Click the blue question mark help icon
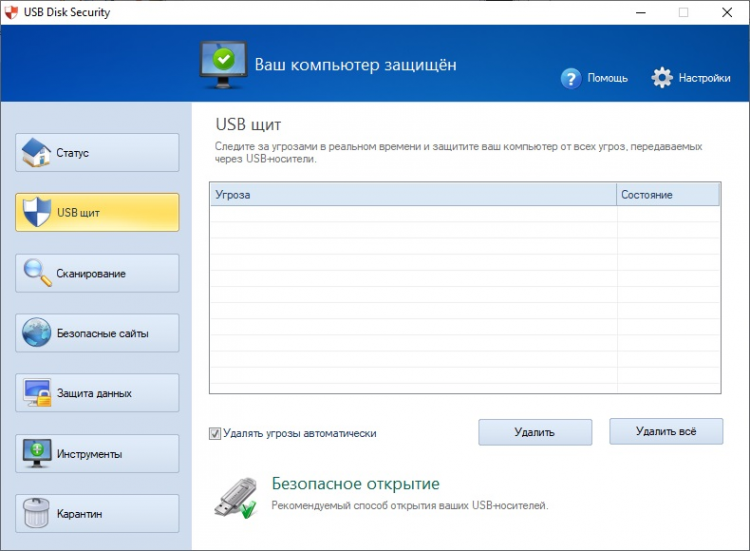Image resolution: width=750 pixels, height=551 pixels. point(571,78)
